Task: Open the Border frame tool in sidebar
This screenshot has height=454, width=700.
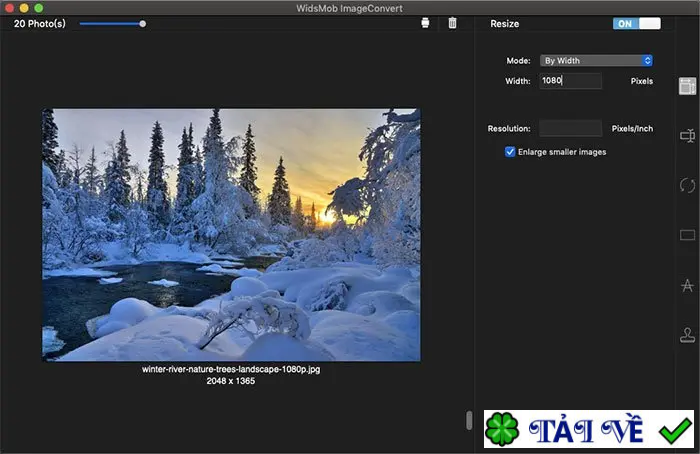Action: (x=687, y=236)
